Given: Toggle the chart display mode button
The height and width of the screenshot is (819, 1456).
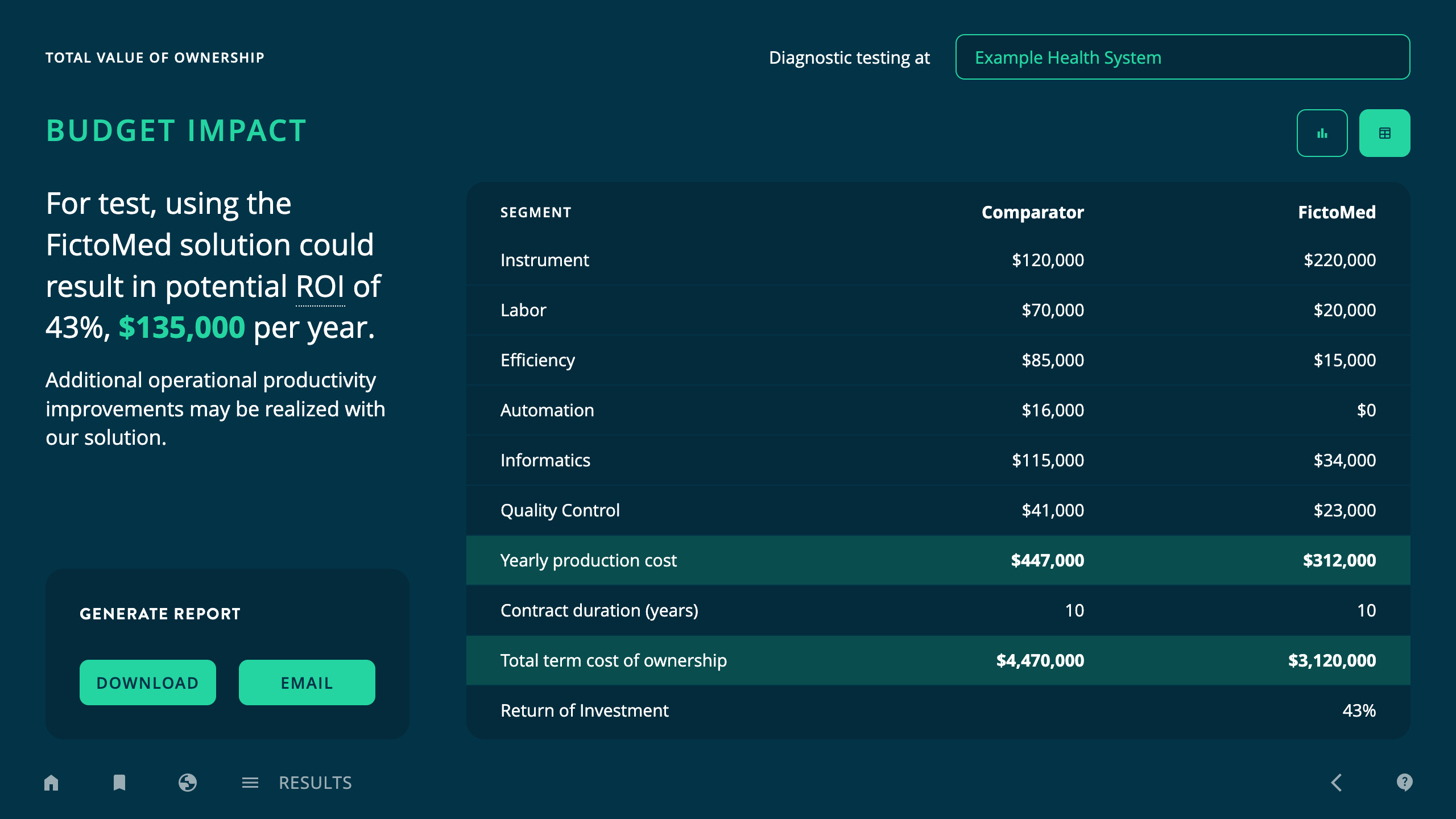Looking at the screenshot, I should pos(1322,132).
